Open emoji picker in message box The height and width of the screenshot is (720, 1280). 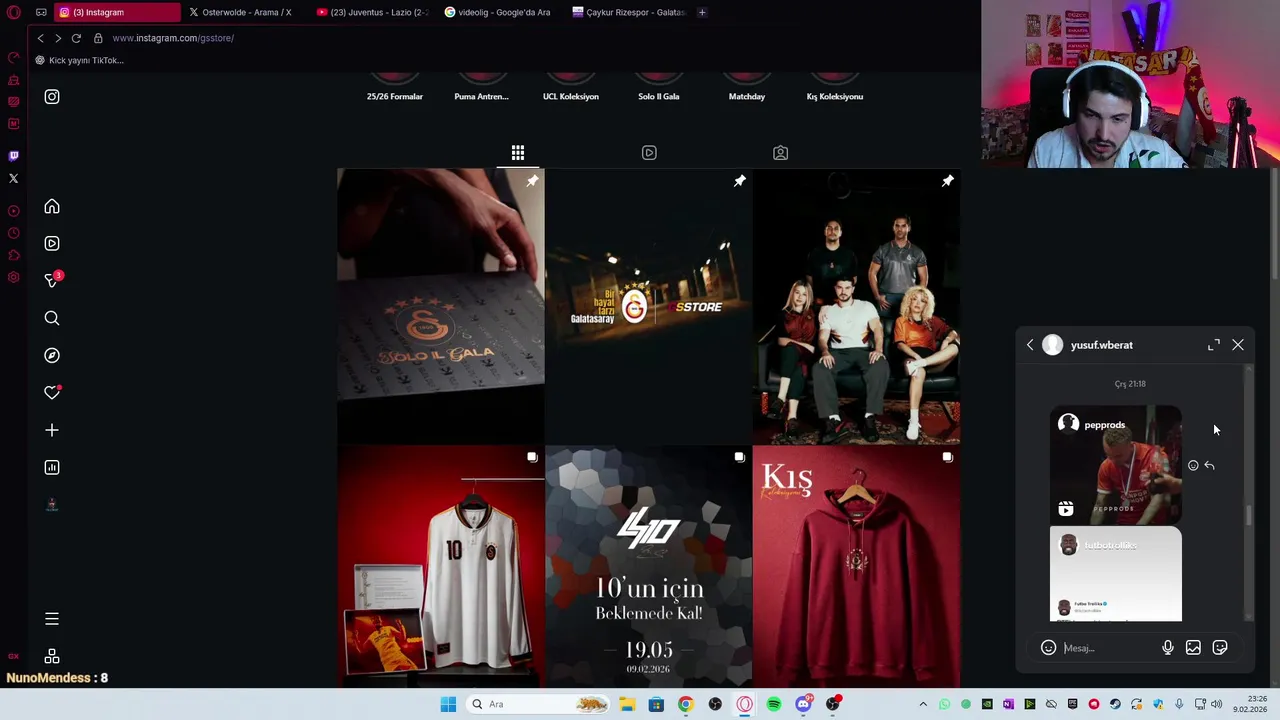tap(1048, 648)
